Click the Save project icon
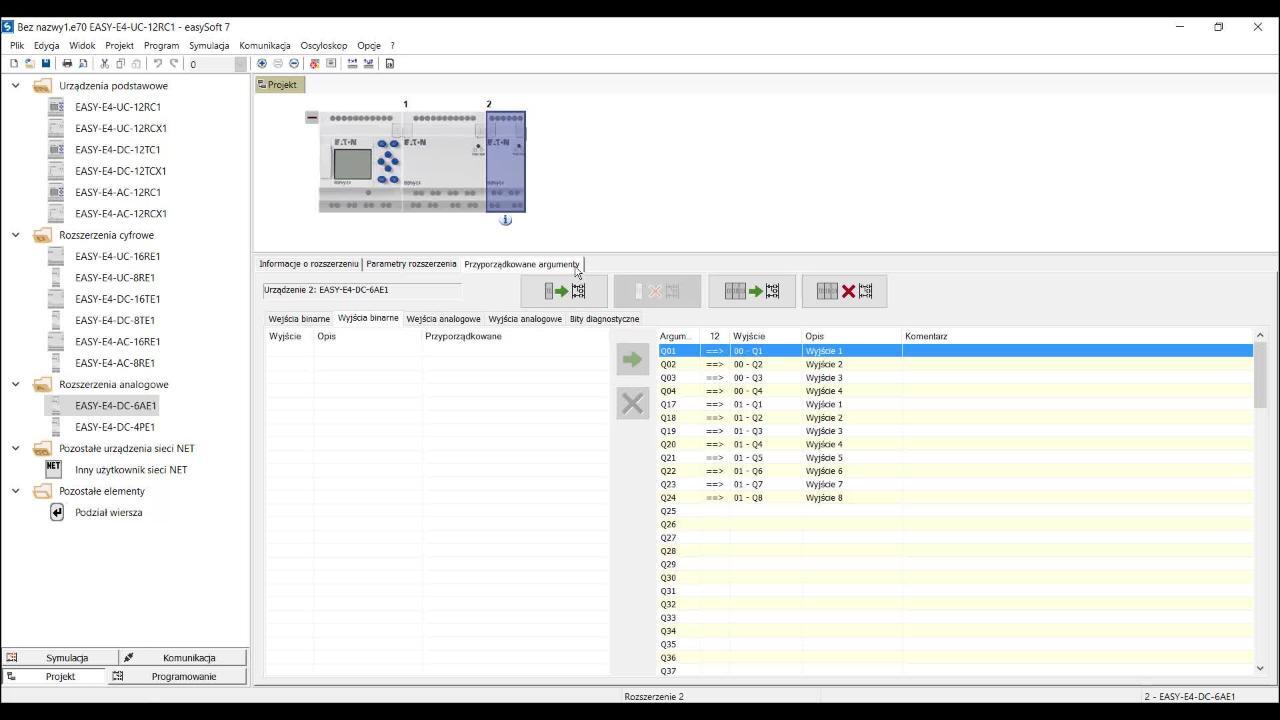This screenshot has width=1280, height=720. (45, 64)
